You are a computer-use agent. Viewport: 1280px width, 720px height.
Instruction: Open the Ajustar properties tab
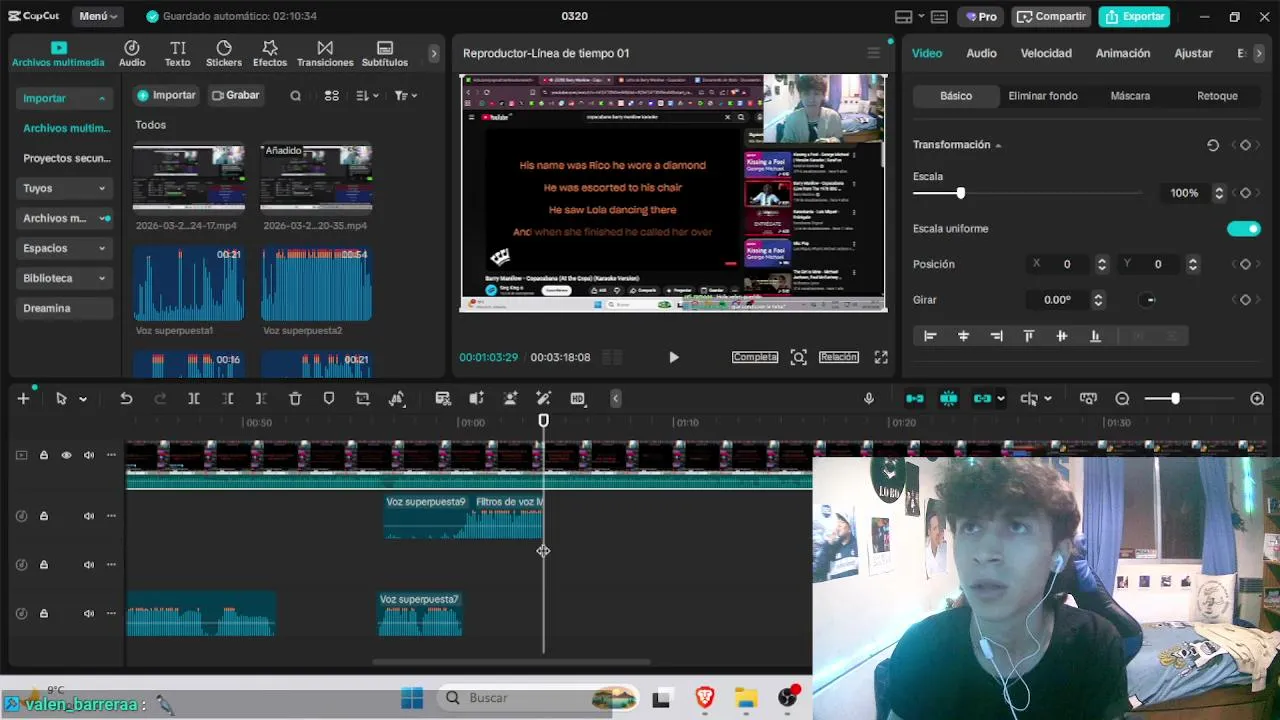click(1193, 53)
